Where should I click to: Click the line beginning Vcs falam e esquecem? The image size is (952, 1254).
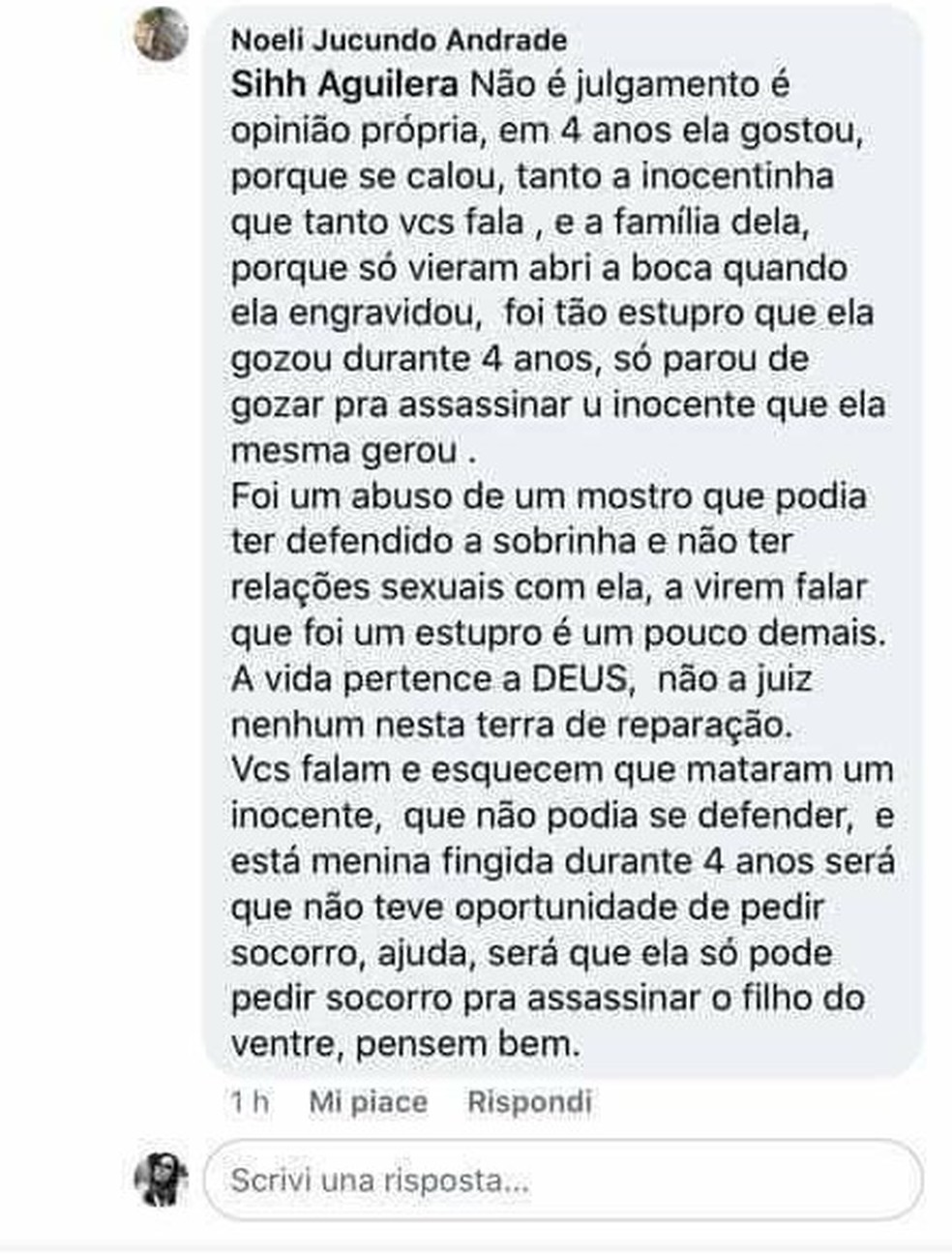click(561, 770)
